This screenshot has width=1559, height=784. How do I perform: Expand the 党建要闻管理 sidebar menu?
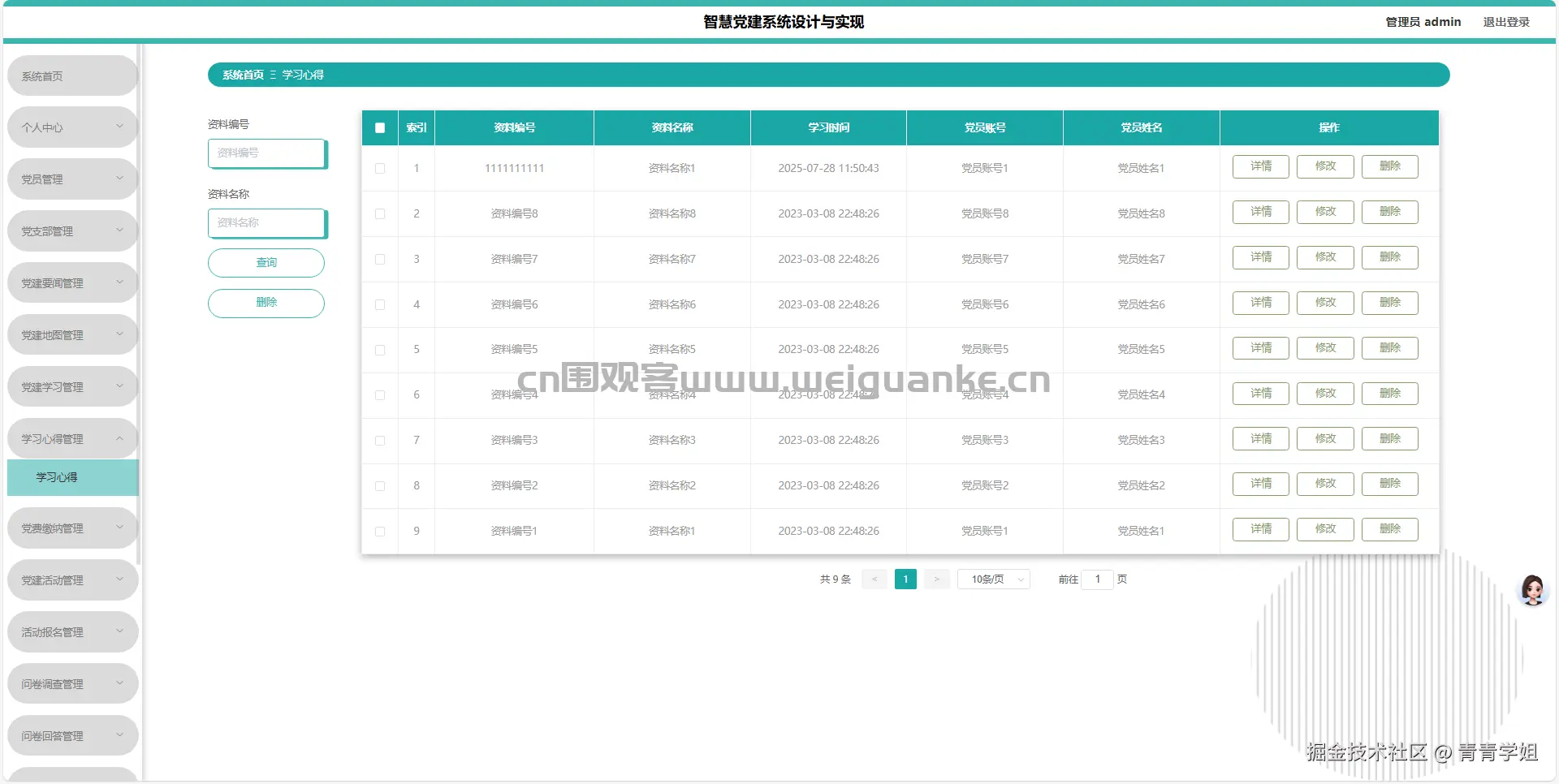coord(72,283)
